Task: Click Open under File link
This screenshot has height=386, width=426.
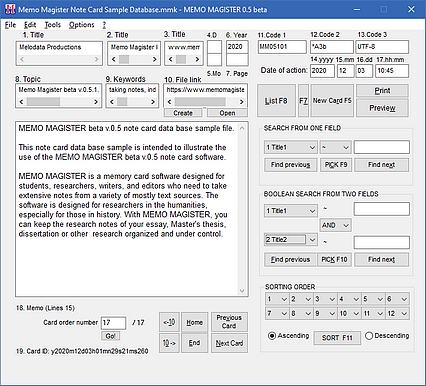Action: [227, 113]
